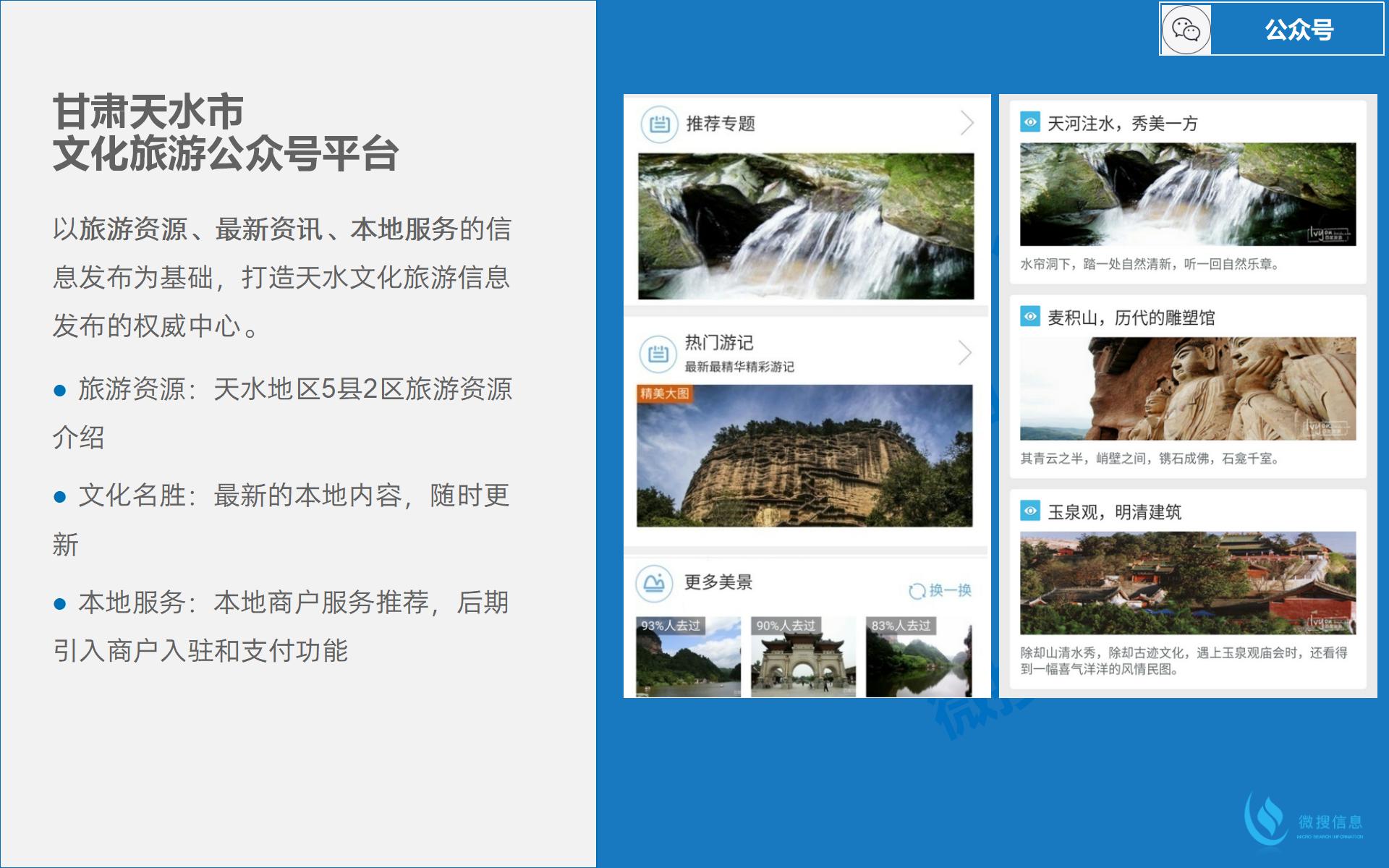The height and width of the screenshot is (868, 1389).
Task: Click the eye icon beside 麦积山
Action: tap(1030, 316)
